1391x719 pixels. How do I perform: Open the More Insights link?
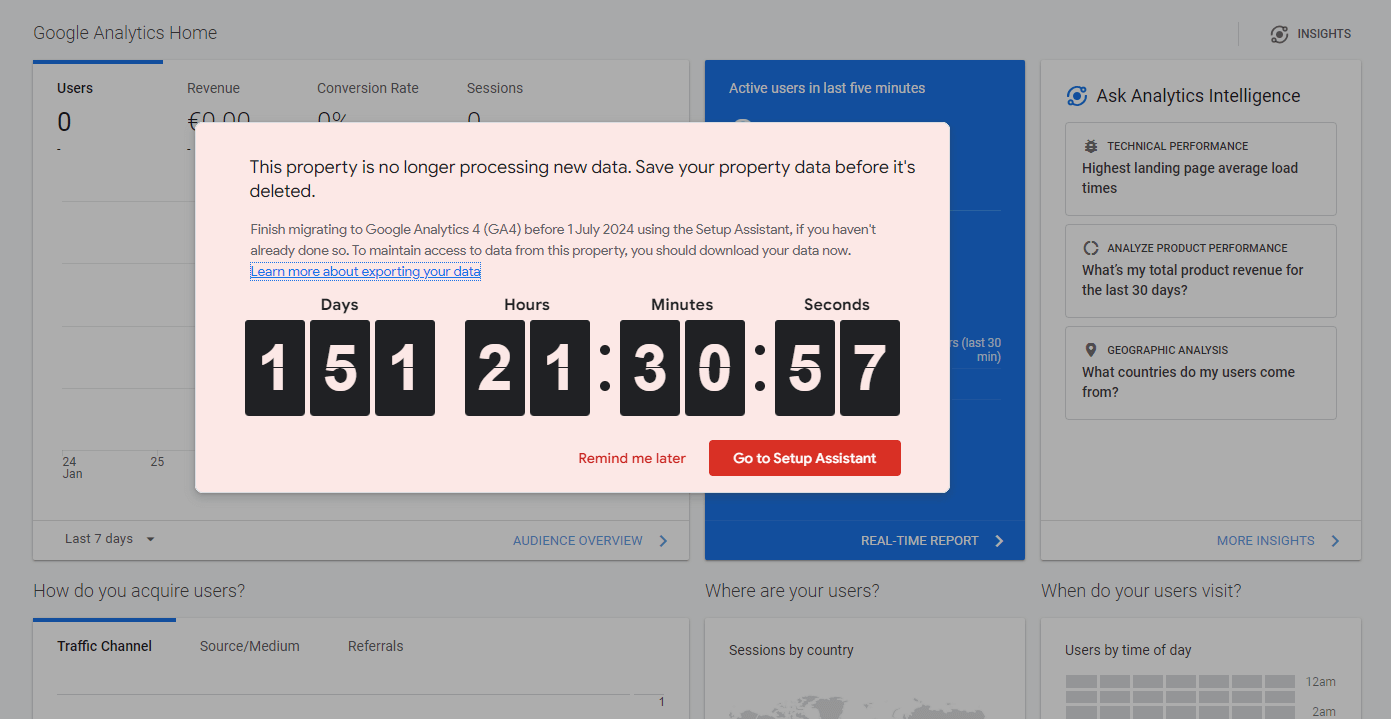pyautogui.click(x=1266, y=541)
